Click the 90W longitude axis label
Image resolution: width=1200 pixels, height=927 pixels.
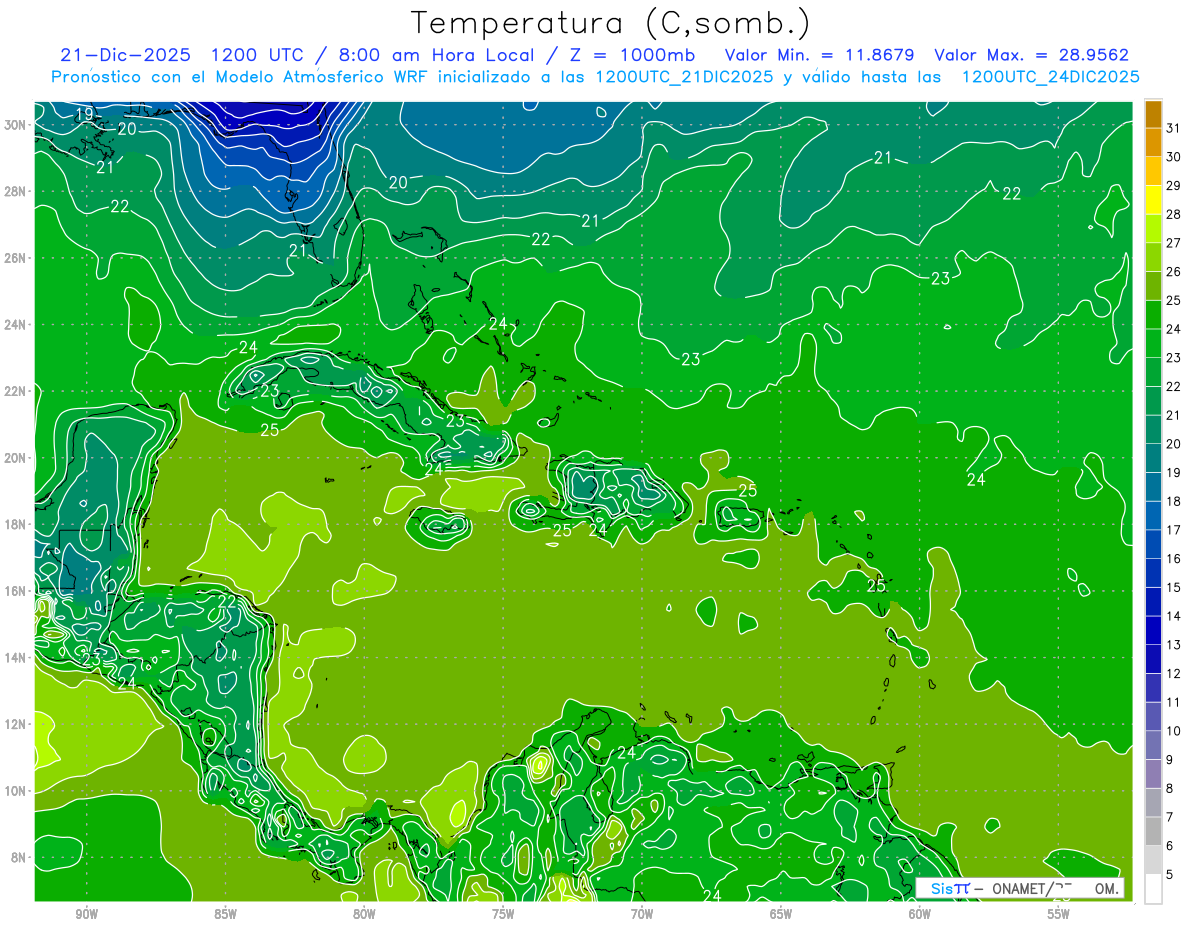click(86, 914)
